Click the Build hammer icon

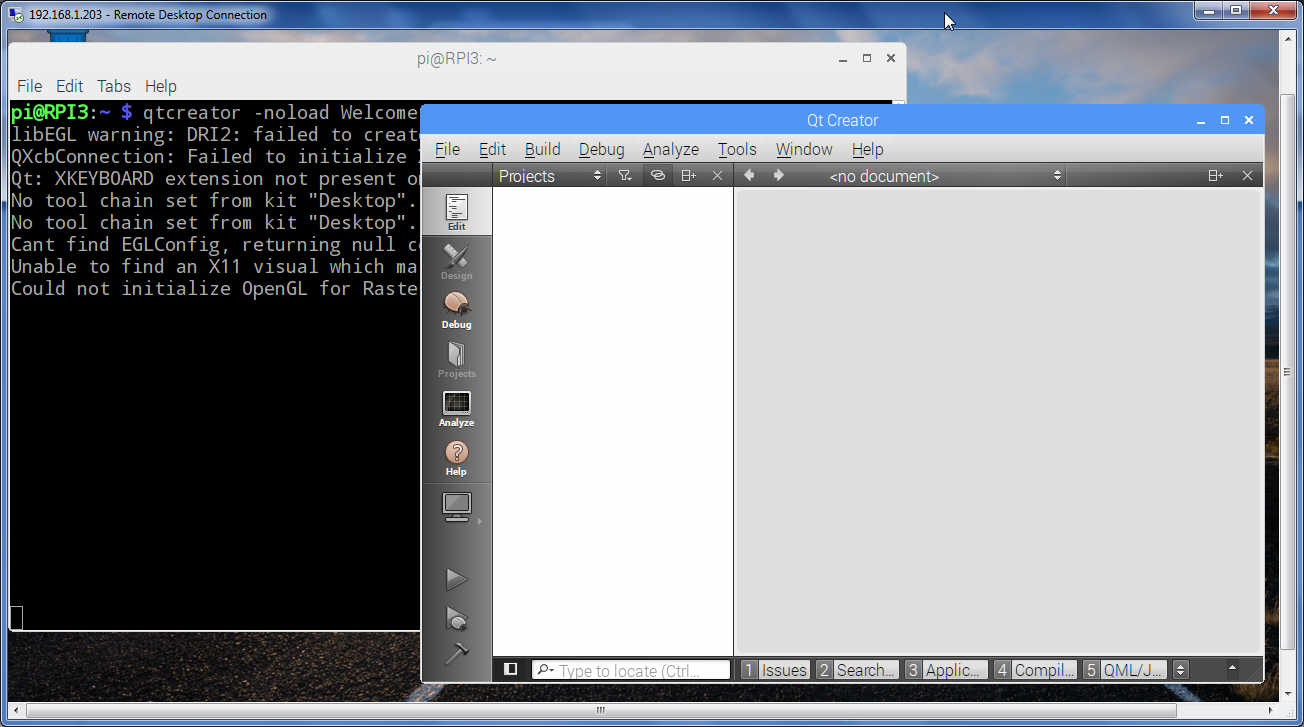point(456,653)
